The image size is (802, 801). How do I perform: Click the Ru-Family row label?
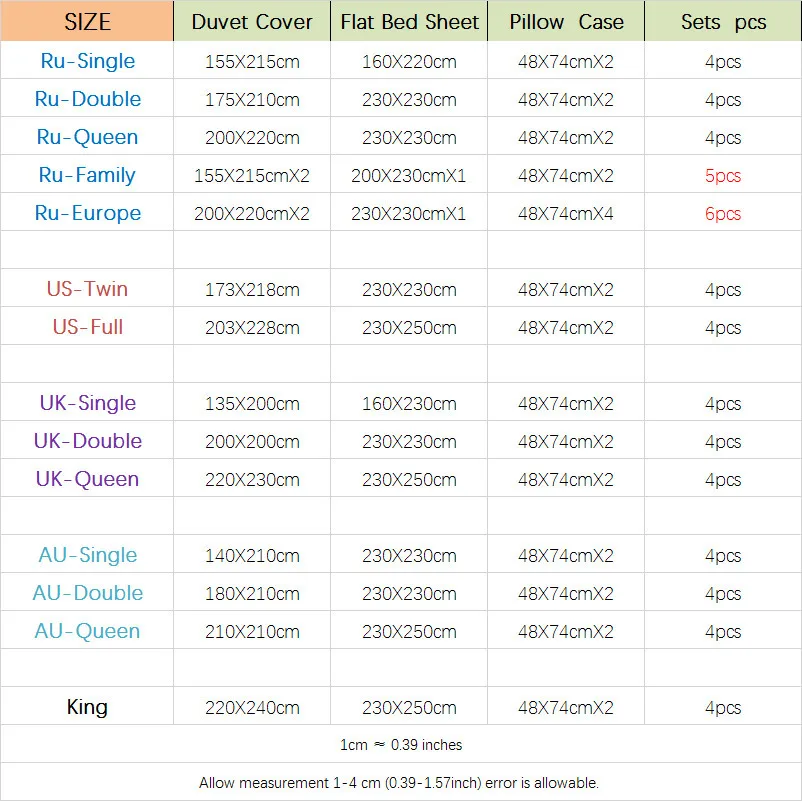pyautogui.click(x=87, y=175)
